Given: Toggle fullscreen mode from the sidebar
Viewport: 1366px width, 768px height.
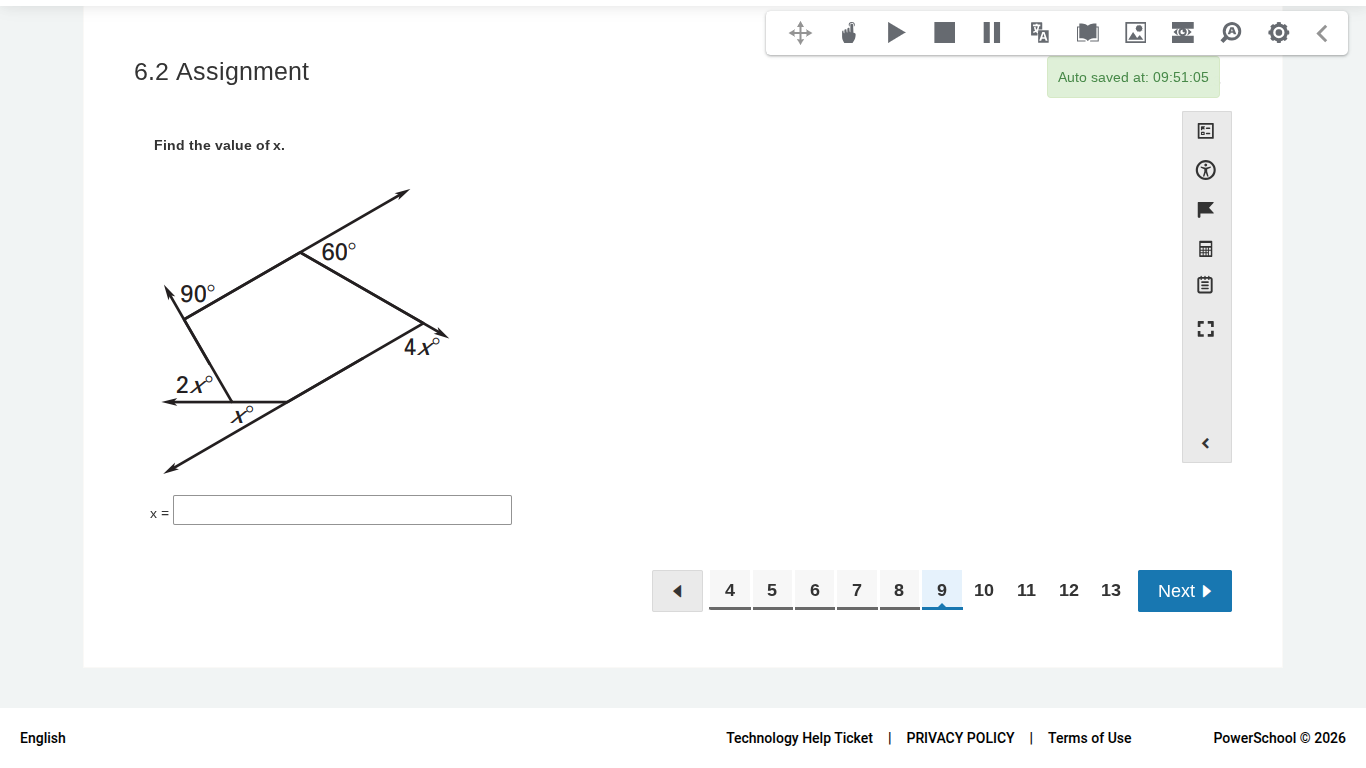Looking at the screenshot, I should [1206, 328].
